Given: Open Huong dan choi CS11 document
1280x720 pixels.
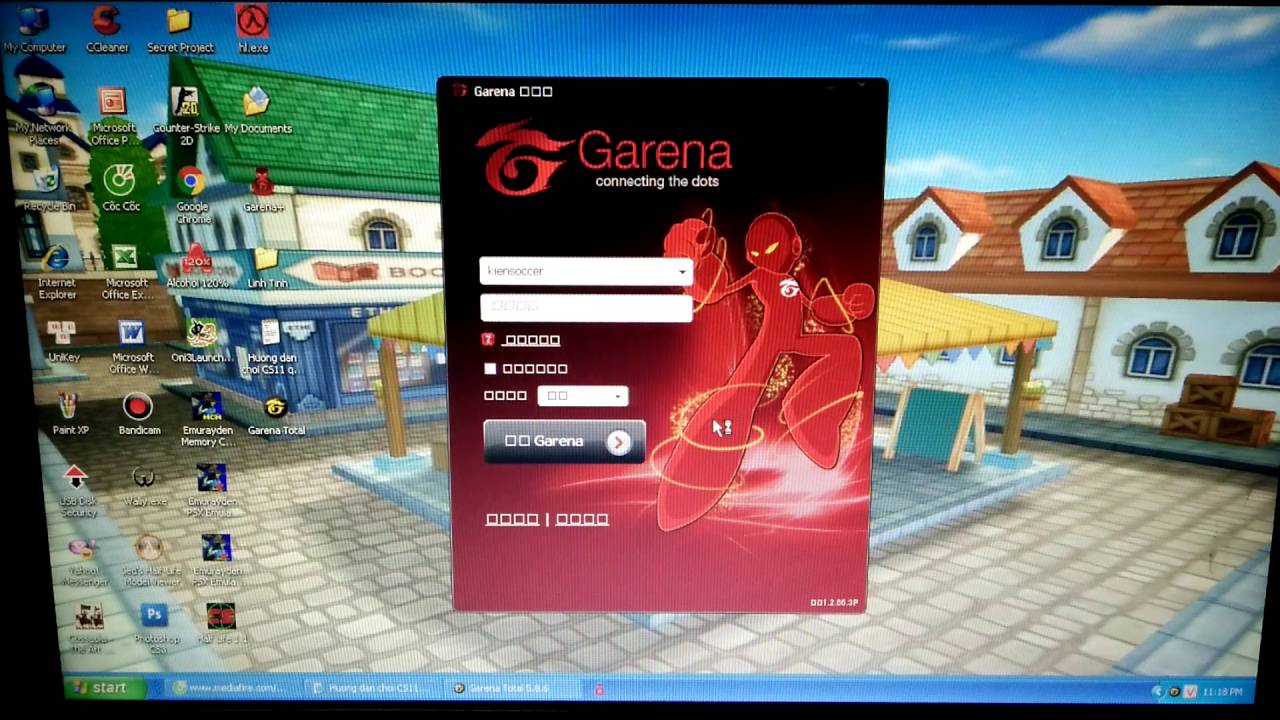Looking at the screenshot, I should tap(270, 347).
